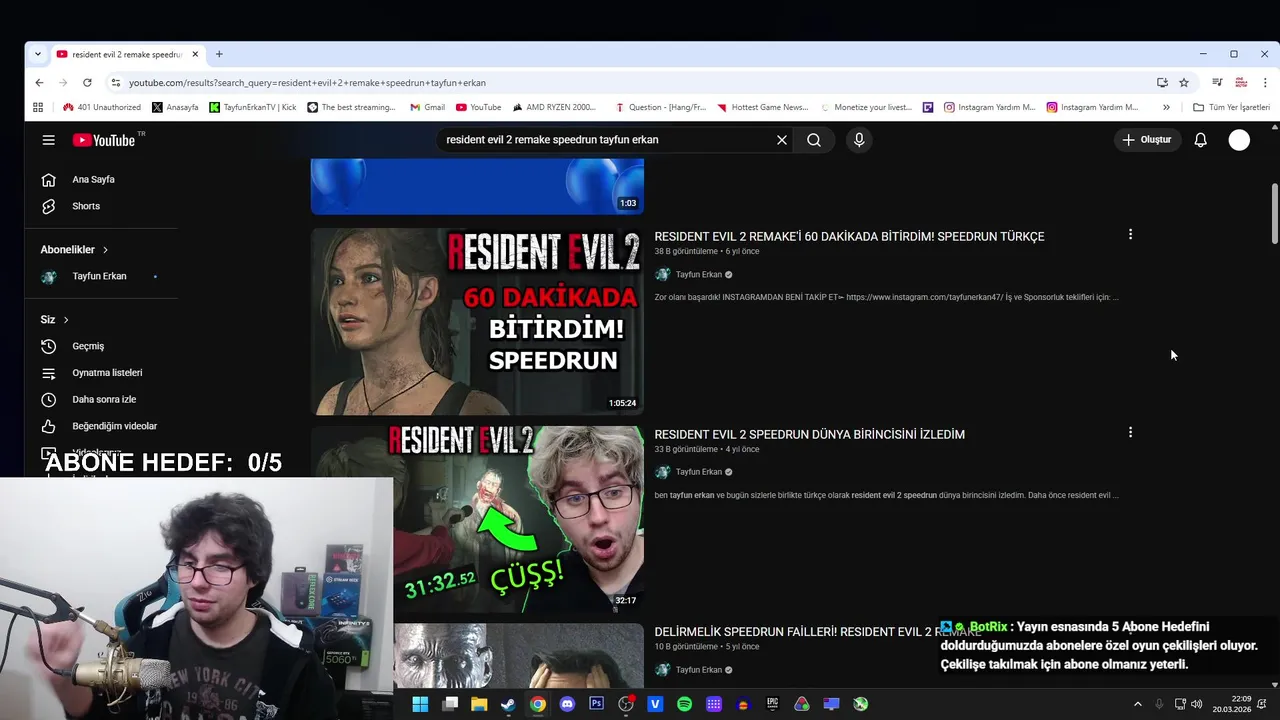The height and width of the screenshot is (720, 1280).
Task: Open the account avatar menu
Action: (1239, 140)
